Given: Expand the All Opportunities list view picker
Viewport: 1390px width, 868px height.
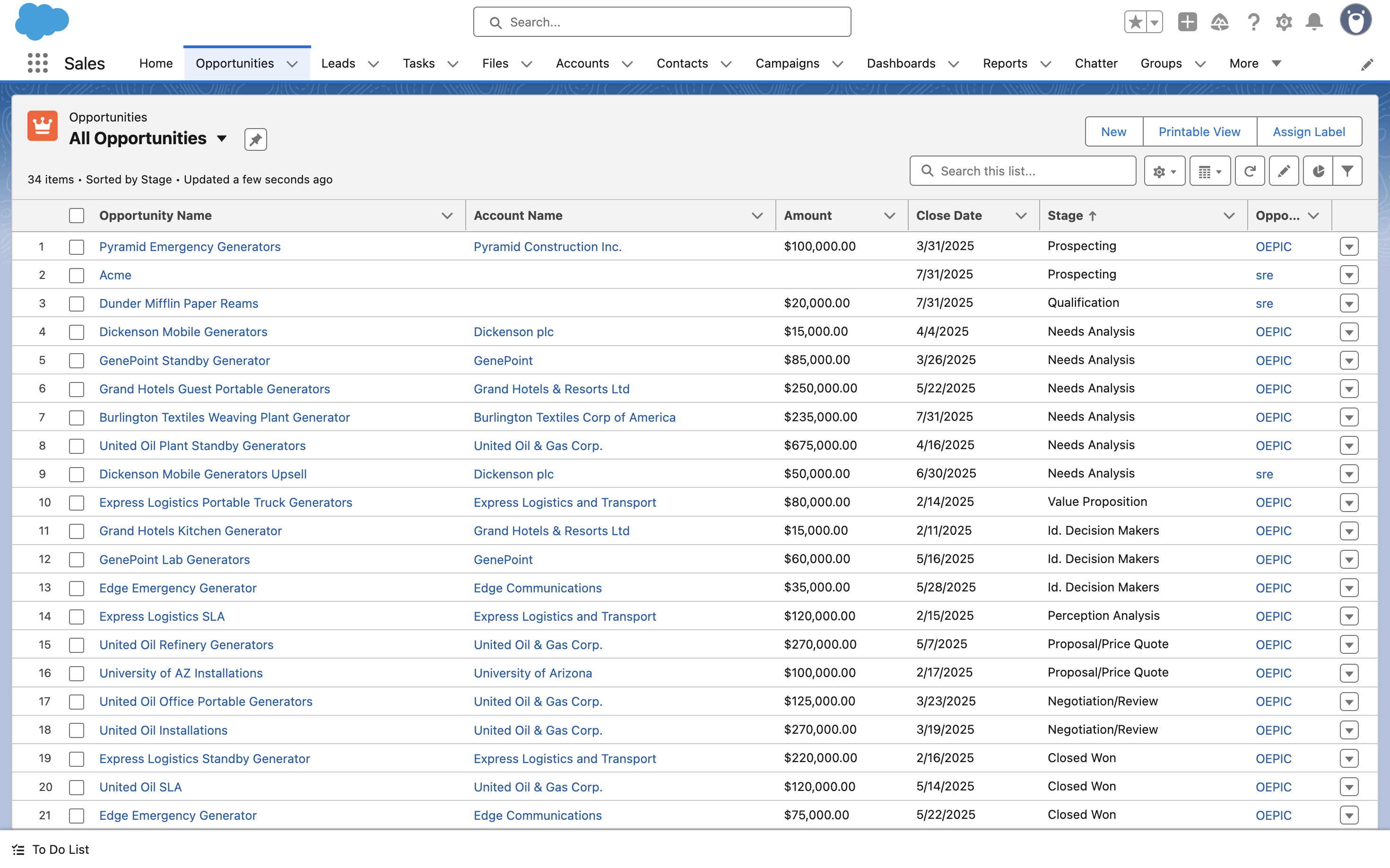Looking at the screenshot, I should (222, 139).
